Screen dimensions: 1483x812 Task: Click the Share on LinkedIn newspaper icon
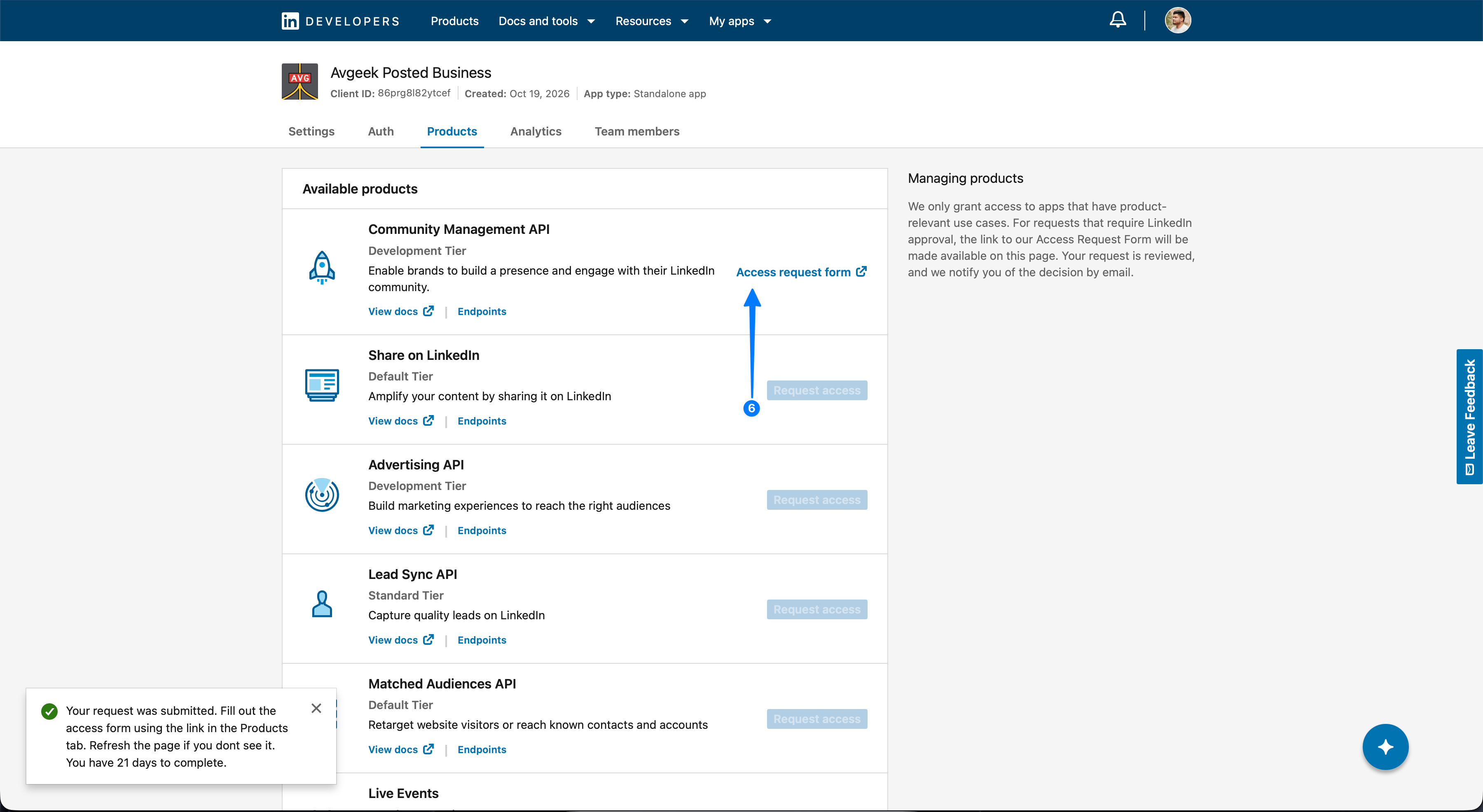click(322, 385)
